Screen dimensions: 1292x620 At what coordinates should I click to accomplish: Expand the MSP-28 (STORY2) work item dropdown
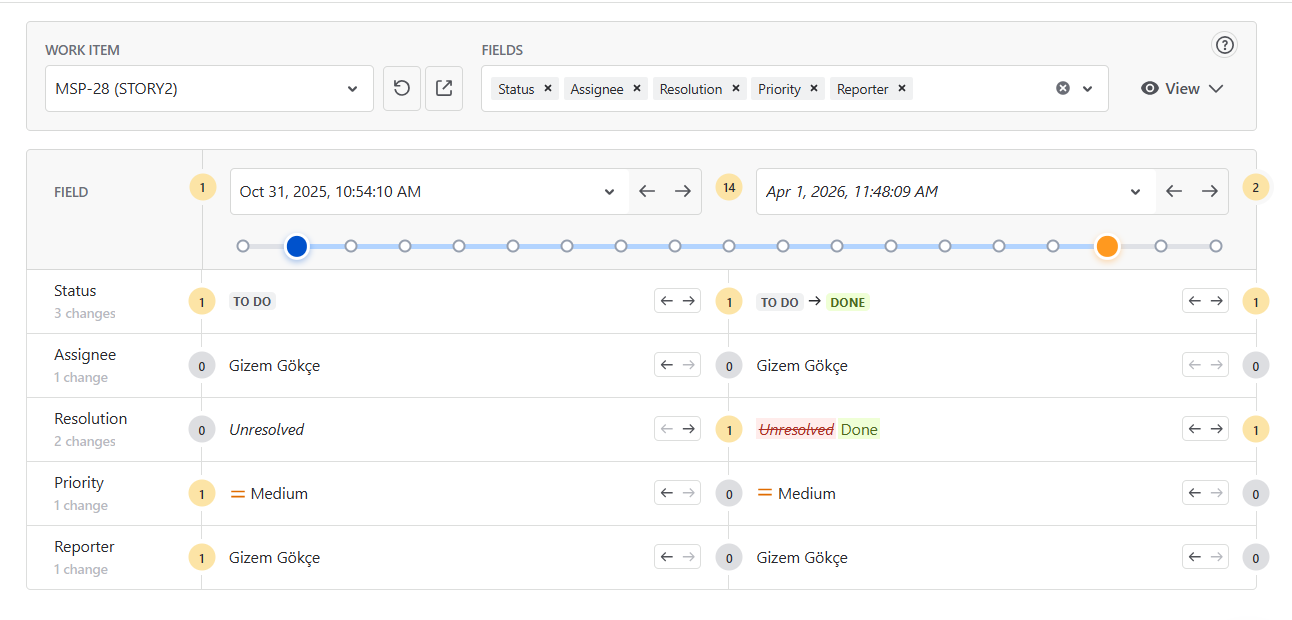click(x=353, y=89)
